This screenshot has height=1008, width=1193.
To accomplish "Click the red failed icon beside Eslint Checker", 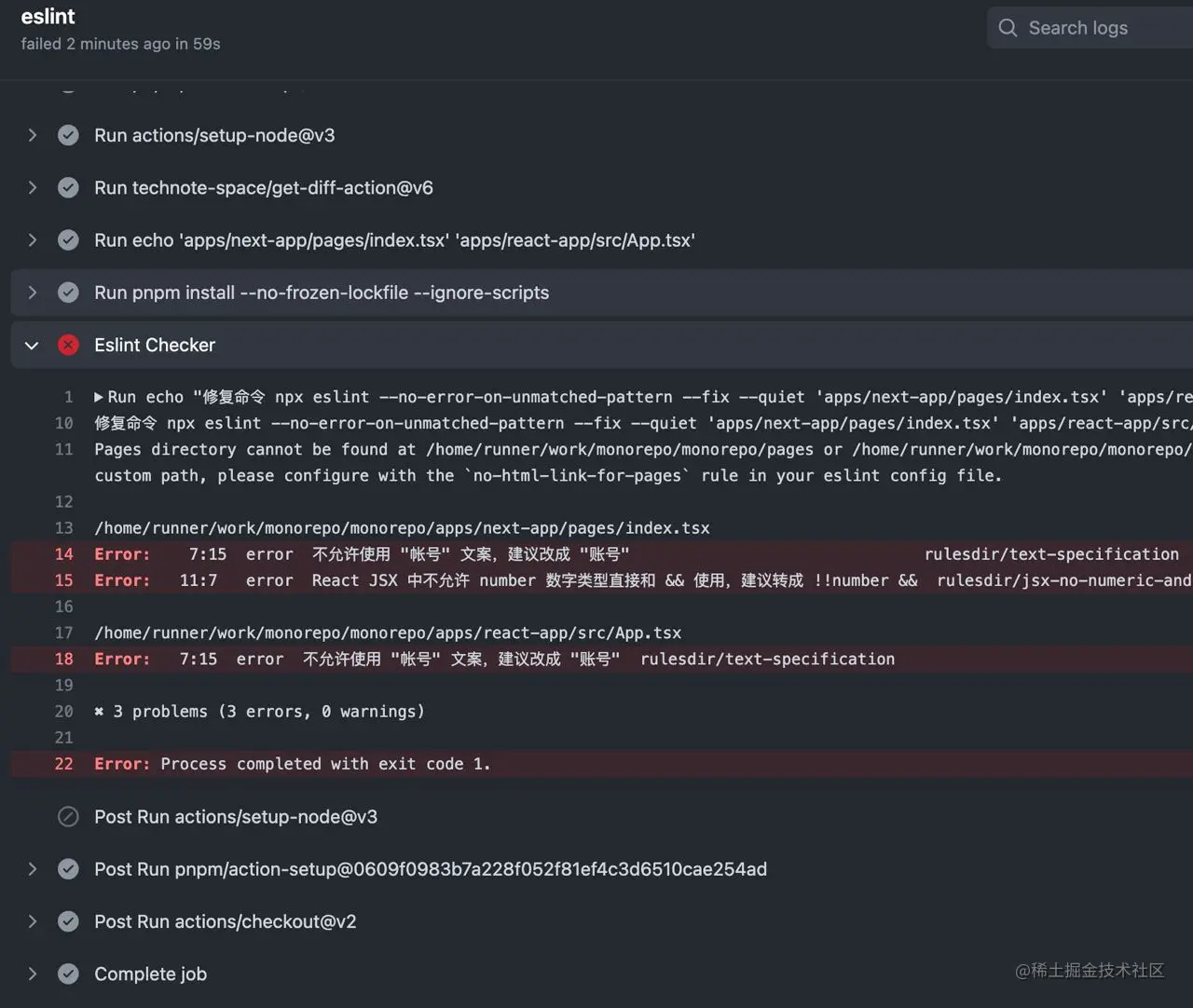I will 68,345.
